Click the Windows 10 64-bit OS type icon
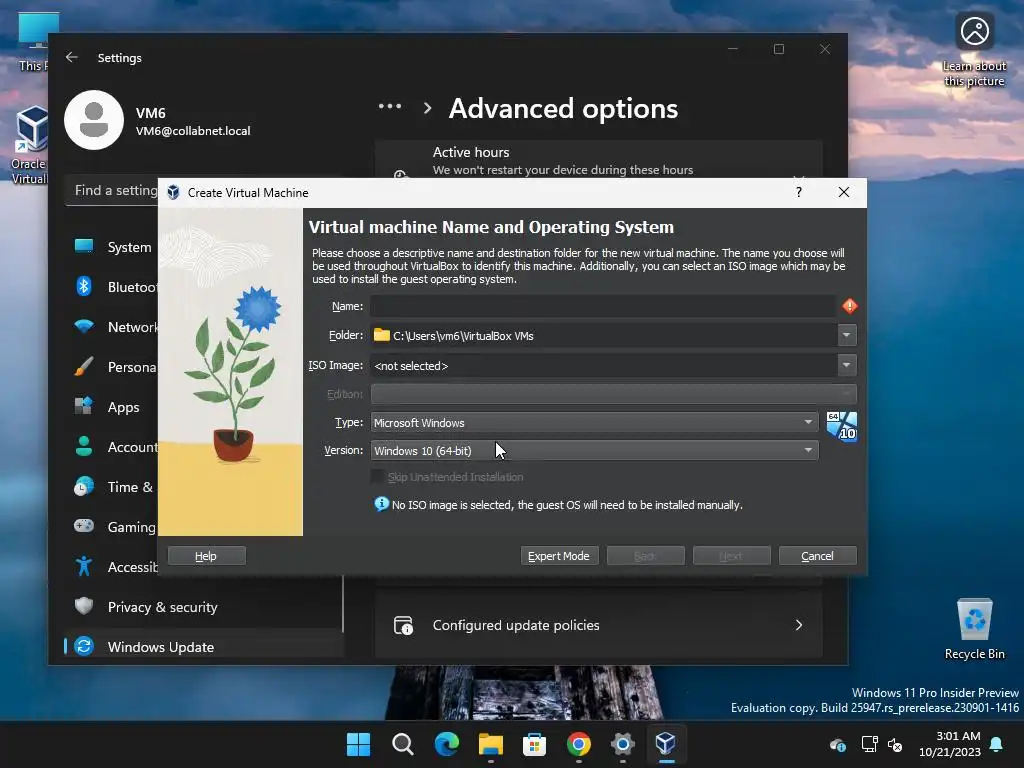 point(842,426)
